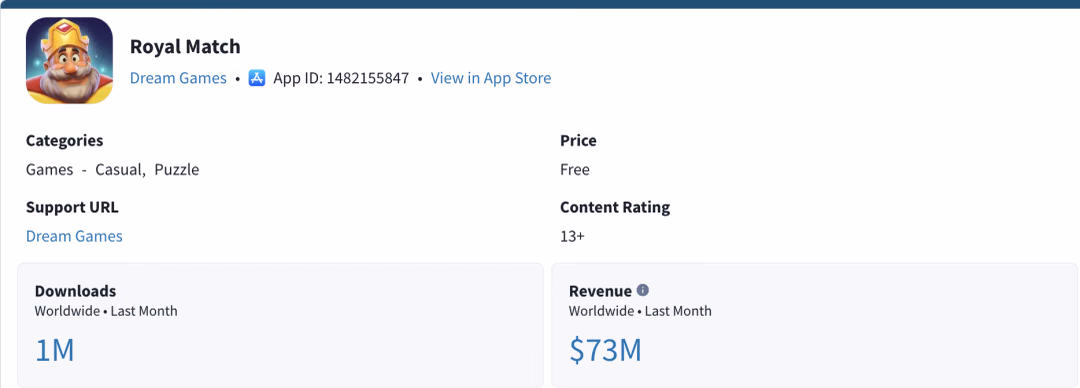Click the 1M downloads value
Image resolution: width=1080 pixels, height=388 pixels.
point(54,351)
